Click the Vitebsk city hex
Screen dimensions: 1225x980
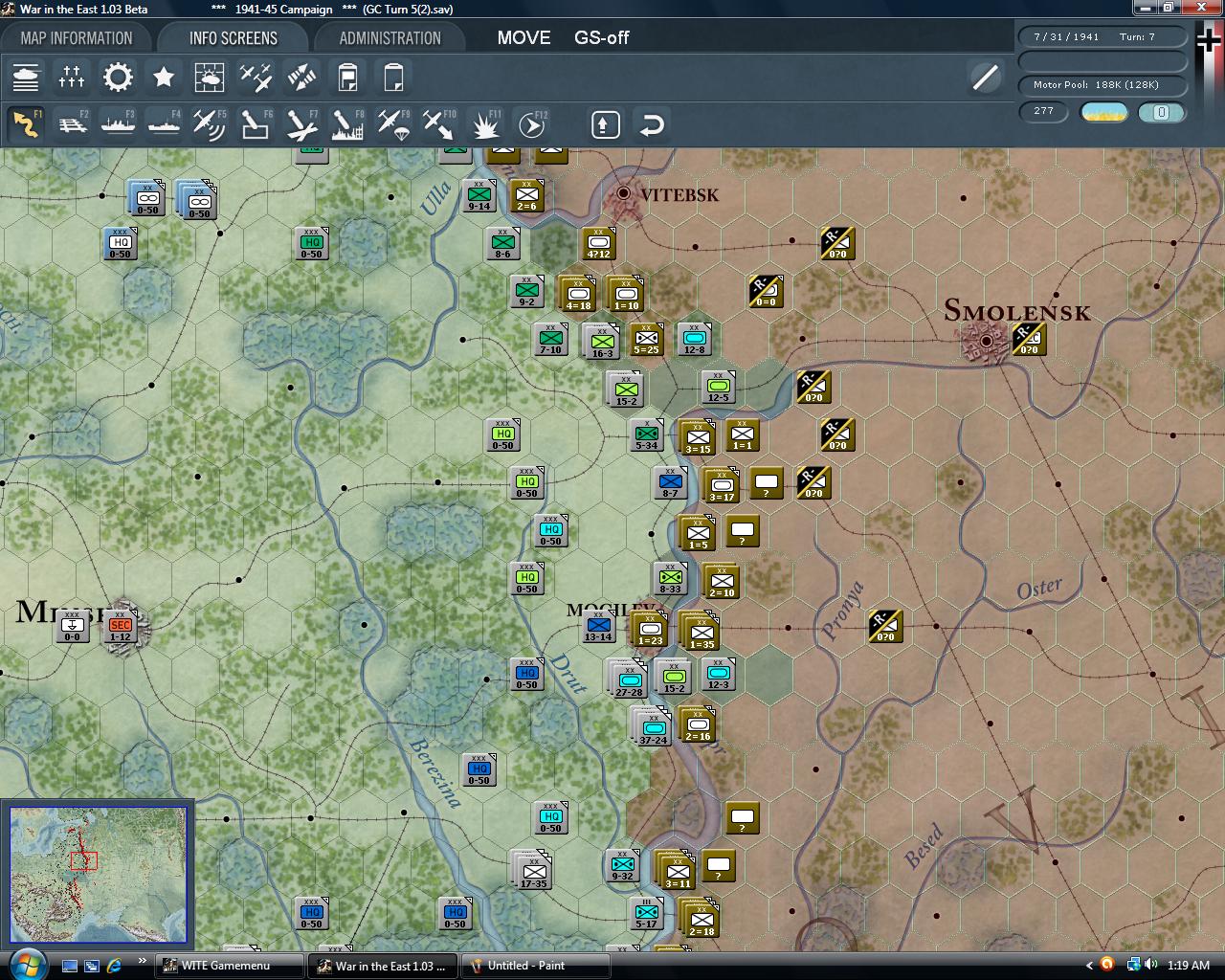623,194
